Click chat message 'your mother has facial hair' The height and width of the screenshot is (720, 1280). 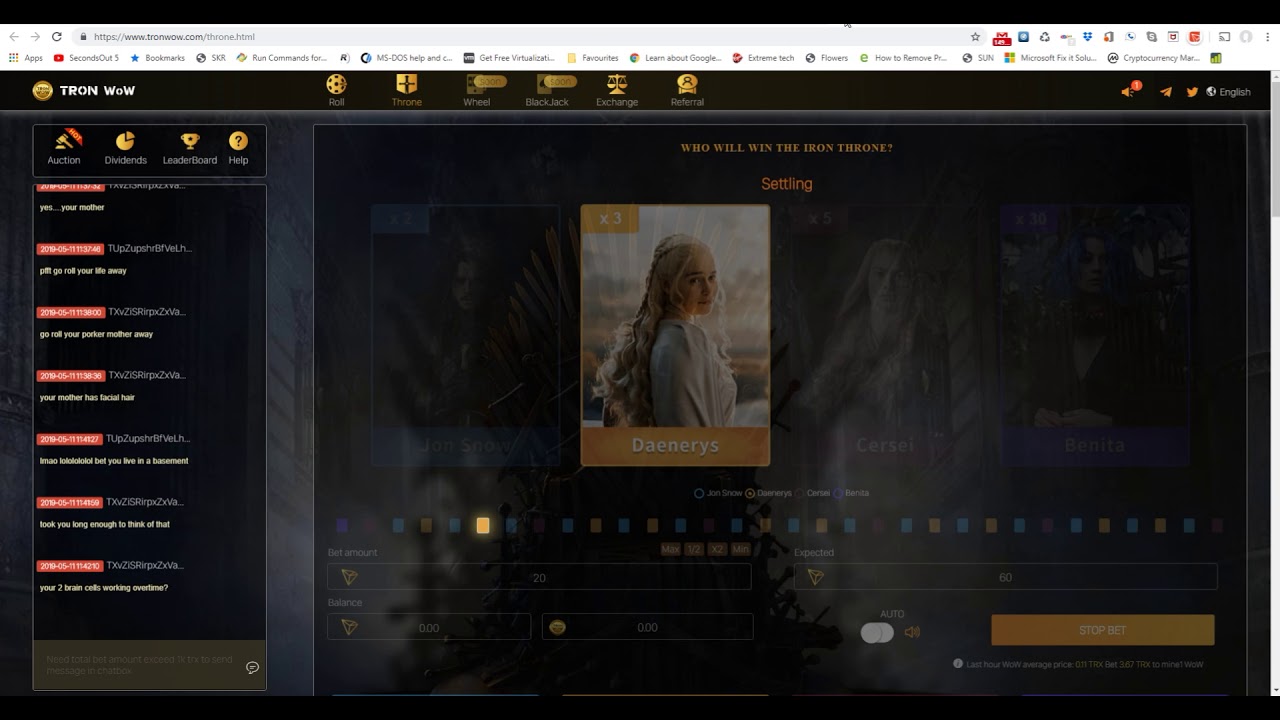coord(87,398)
